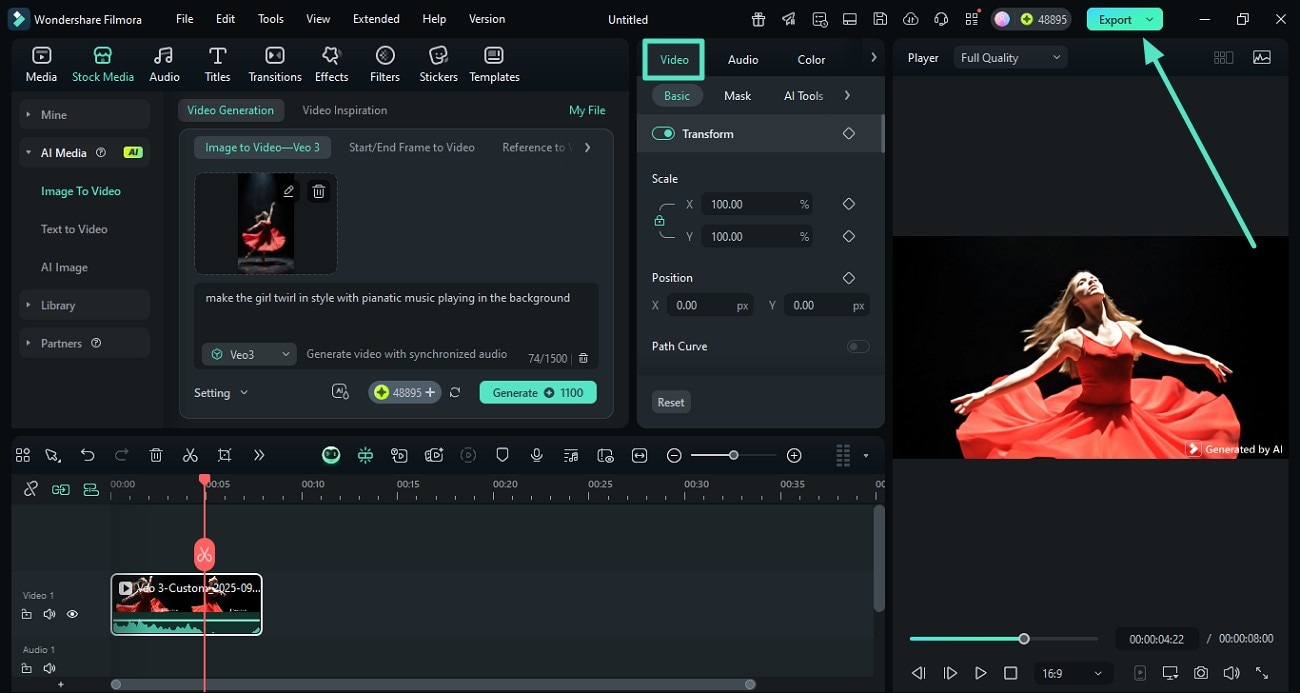Zoom in timeline with plus icon
This screenshot has height=693, width=1300.
pyautogui.click(x=794, y=455)
